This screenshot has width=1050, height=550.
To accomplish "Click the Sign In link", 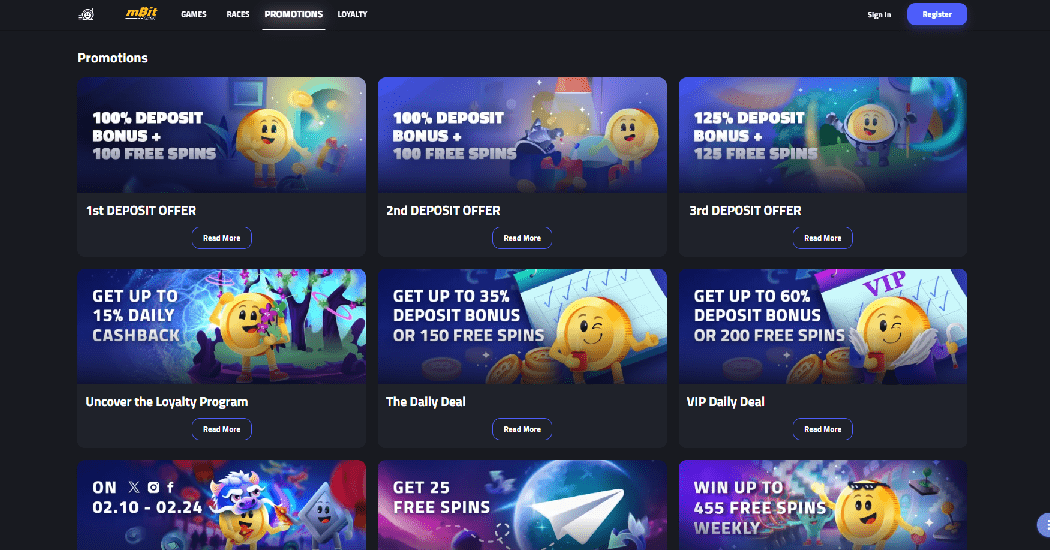I will point(879,14).
